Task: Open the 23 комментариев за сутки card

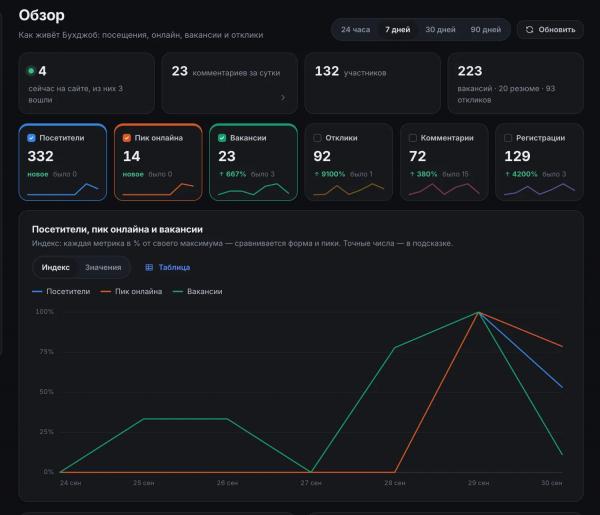Action: tap(230, 83)
